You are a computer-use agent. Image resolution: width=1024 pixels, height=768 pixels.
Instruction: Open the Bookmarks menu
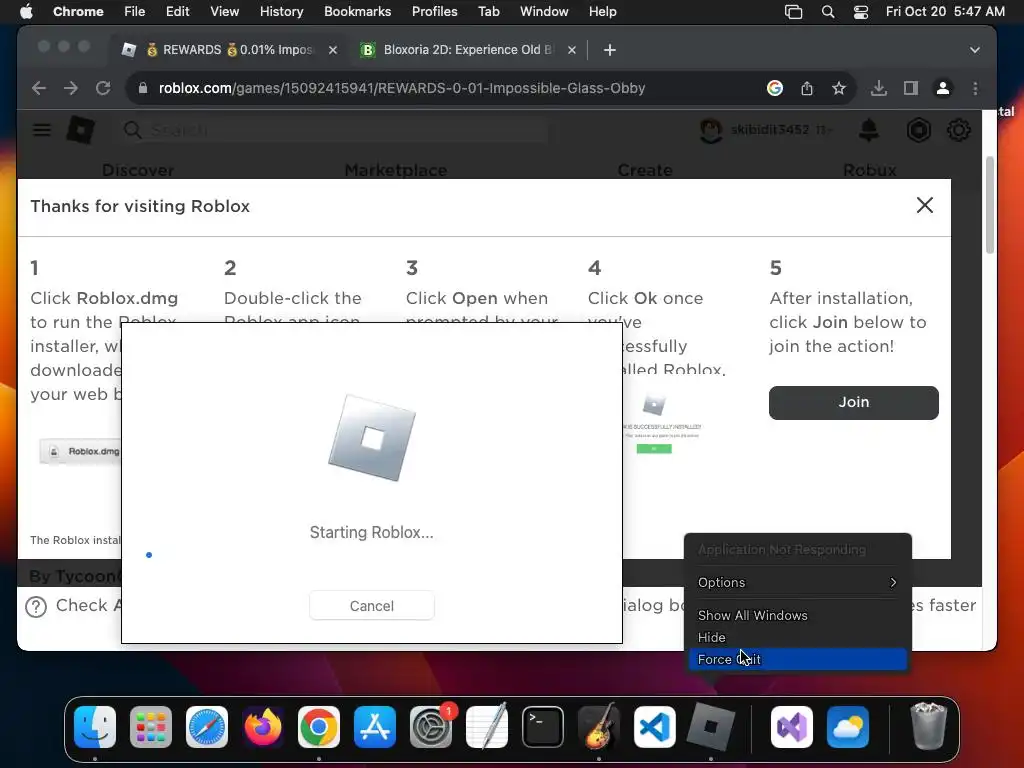pos(357,11)
